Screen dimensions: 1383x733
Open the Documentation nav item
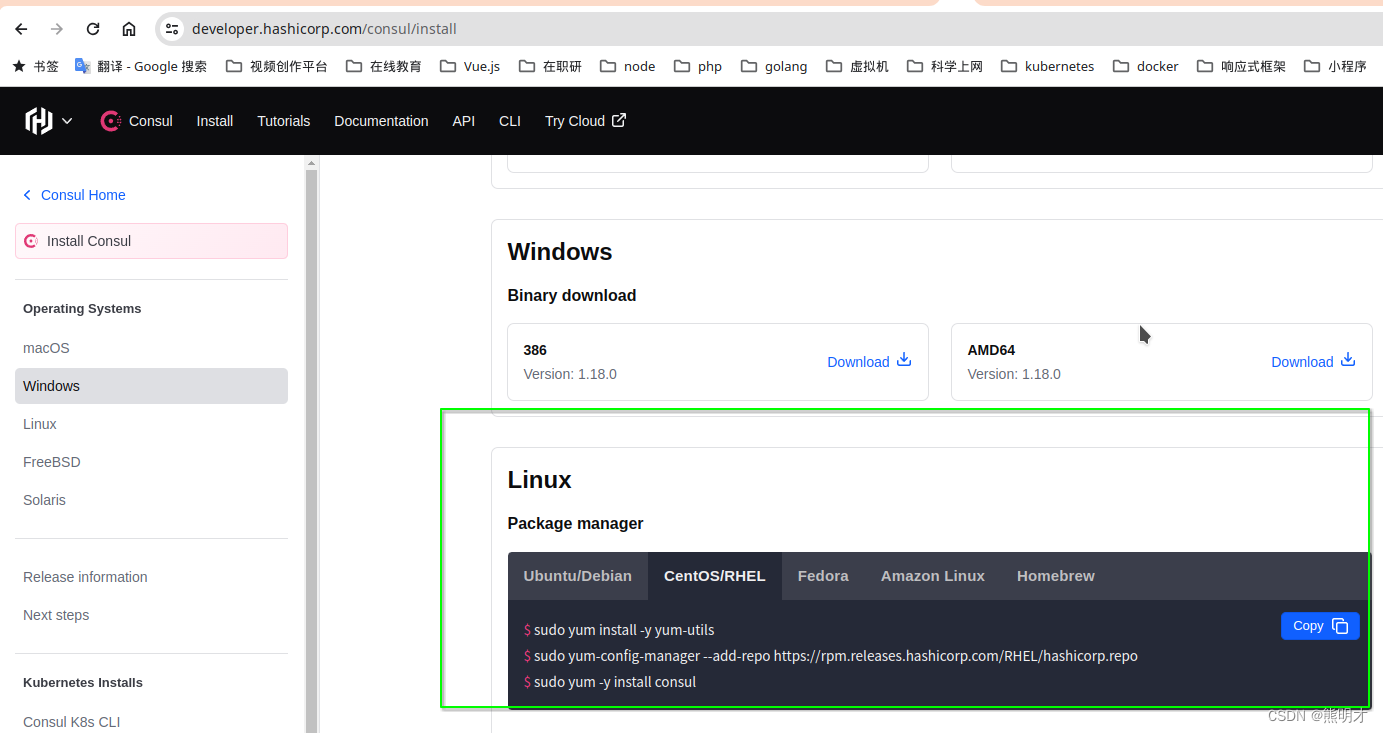click(x=381, y=121)
